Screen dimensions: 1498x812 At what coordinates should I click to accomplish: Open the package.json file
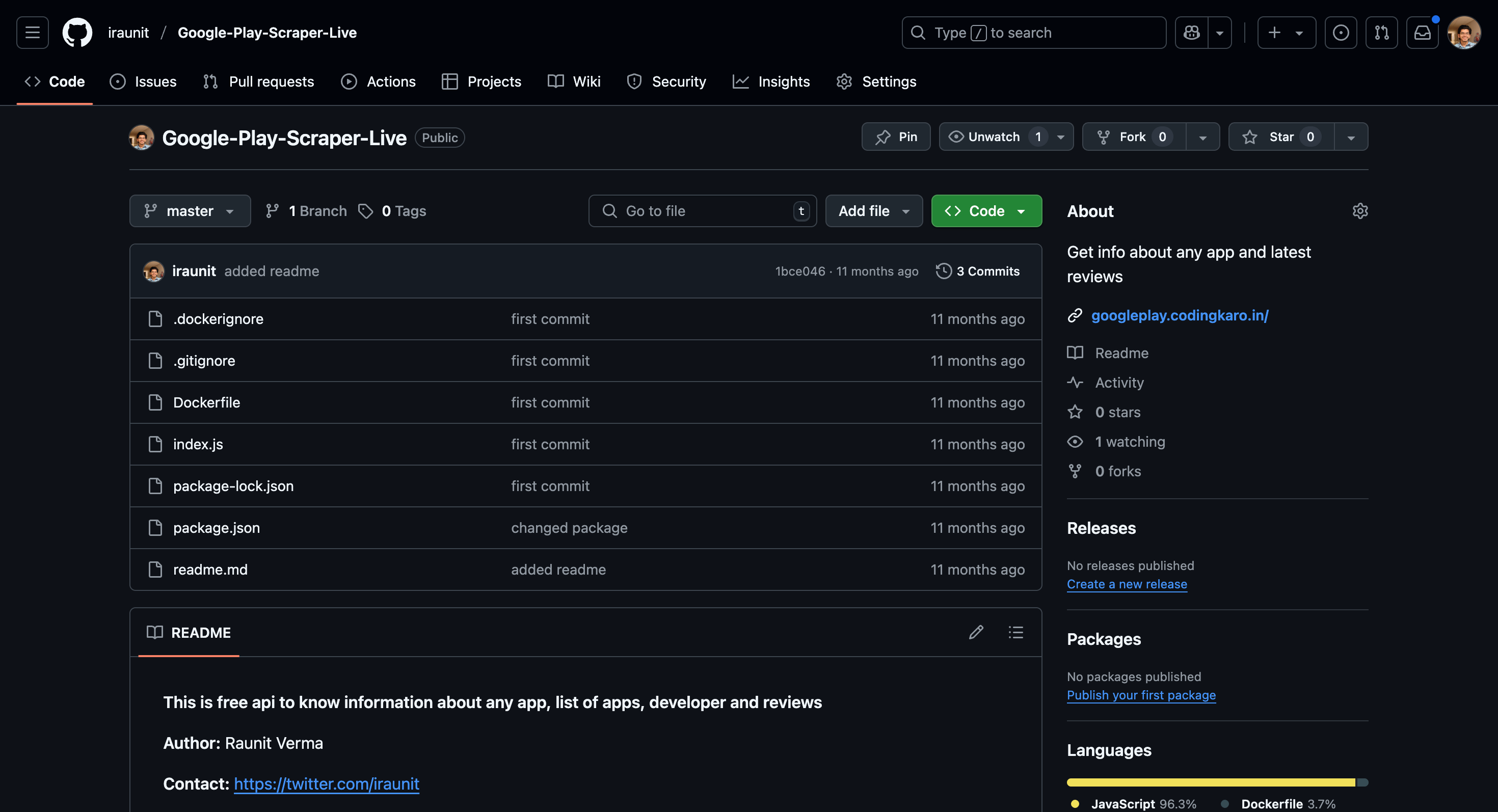217,528
